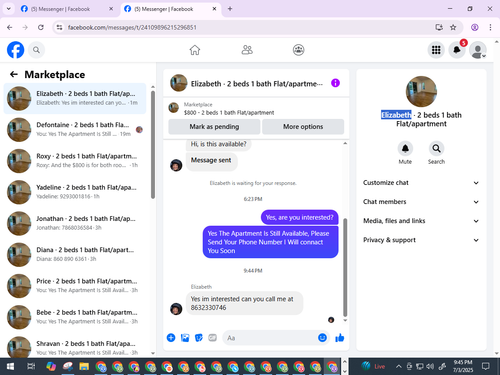Image resolution: width=500 pixels, height=375 pixels.
Task: Open volume control in the system tray
Action: pyautogui.click(x=430, y=367)
